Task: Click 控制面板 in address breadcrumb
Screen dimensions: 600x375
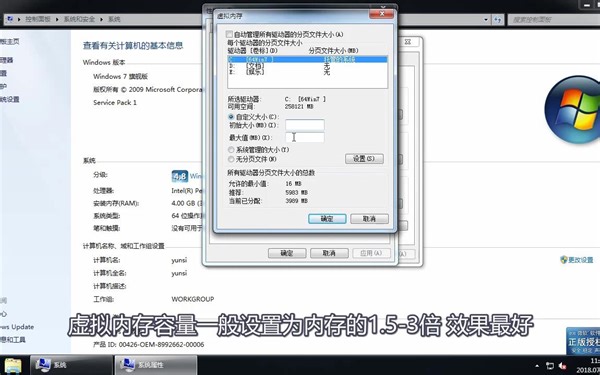Action: 38,19
